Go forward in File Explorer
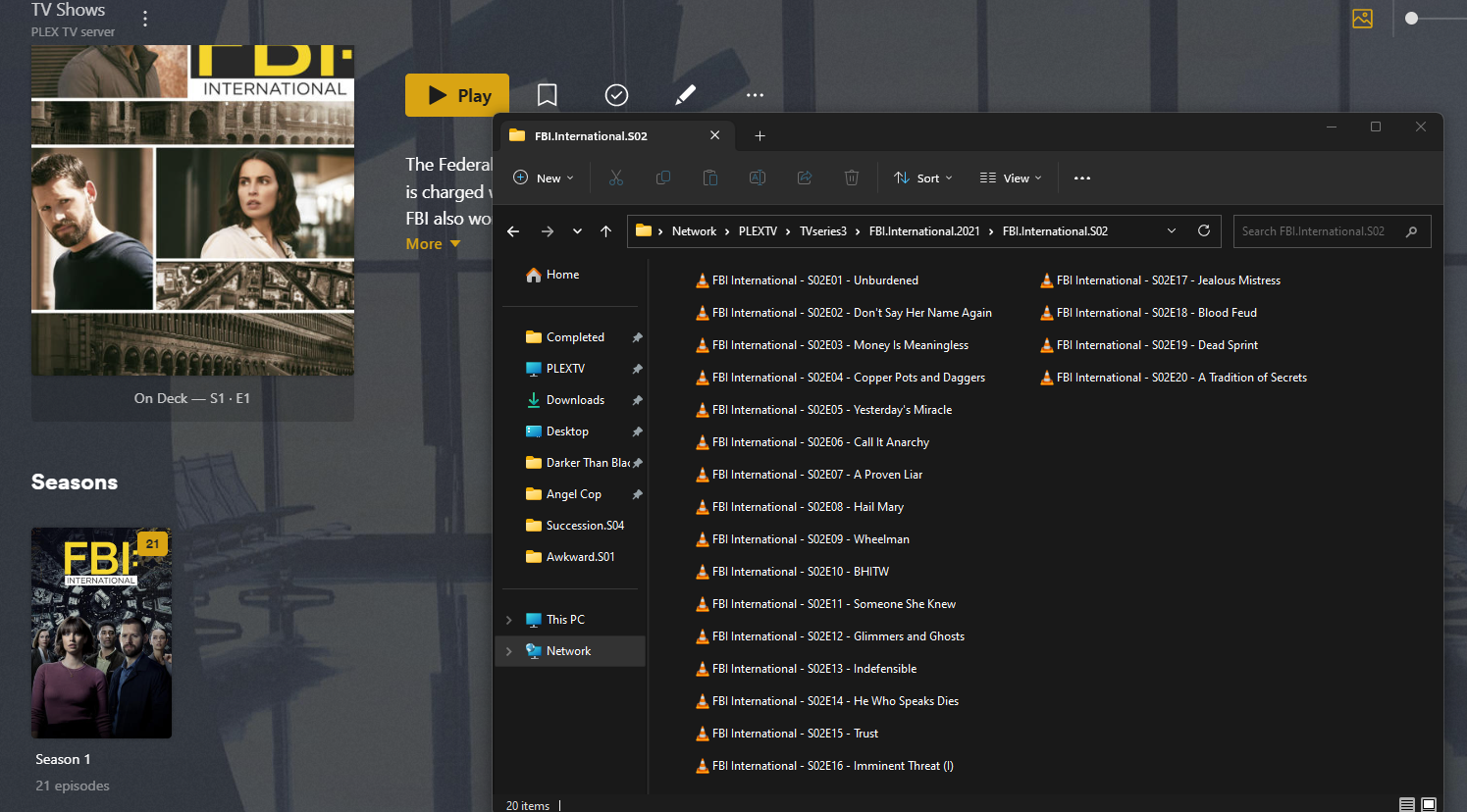The width and height of the screenshot is (1467, 812). (x=548, y=231)
